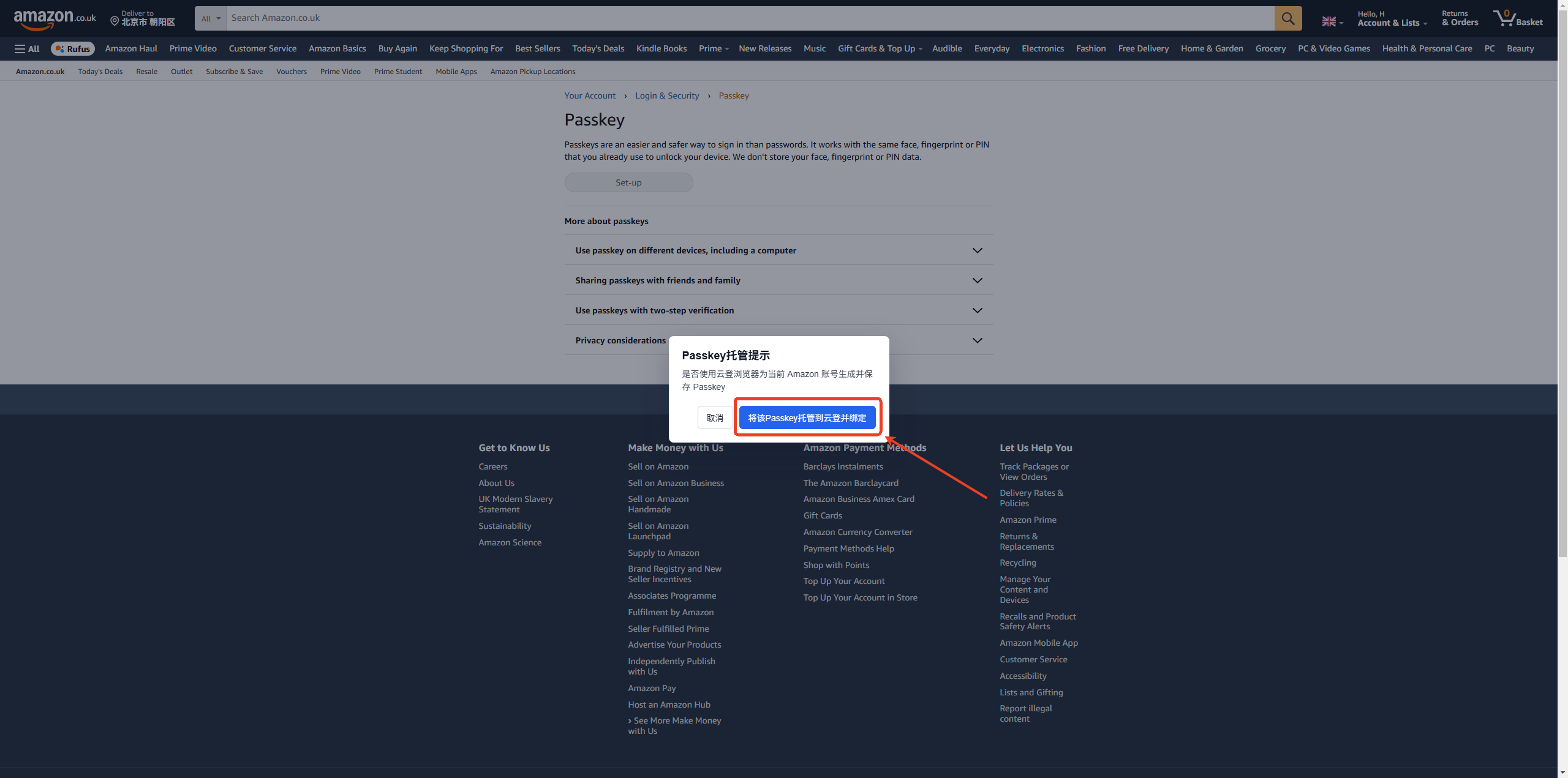Open Amazon Currency Converter footer link
Viewport: 1568px width, 778px height.
858,533
